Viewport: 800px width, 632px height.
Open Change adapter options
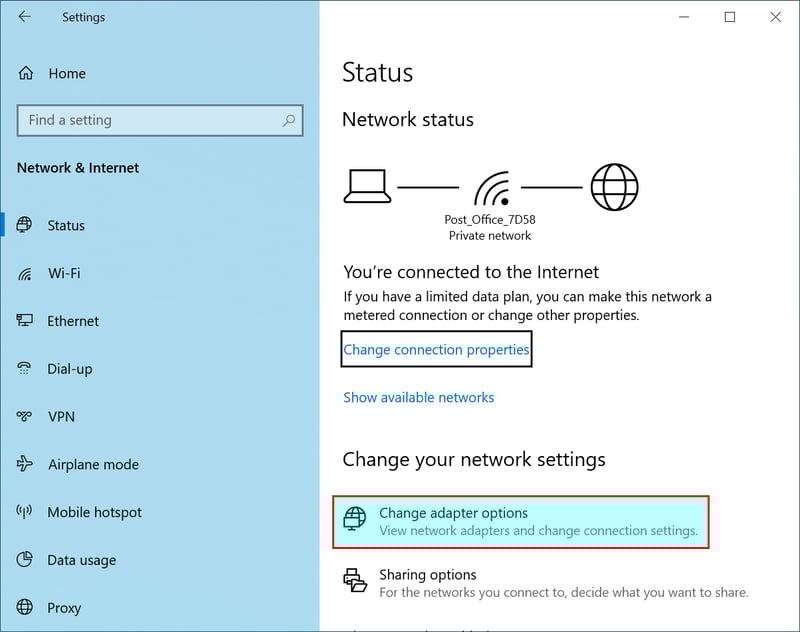coord(520,521)
